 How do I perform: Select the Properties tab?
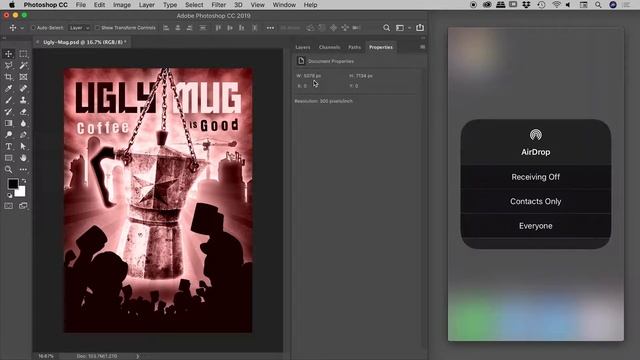(381, 47)
